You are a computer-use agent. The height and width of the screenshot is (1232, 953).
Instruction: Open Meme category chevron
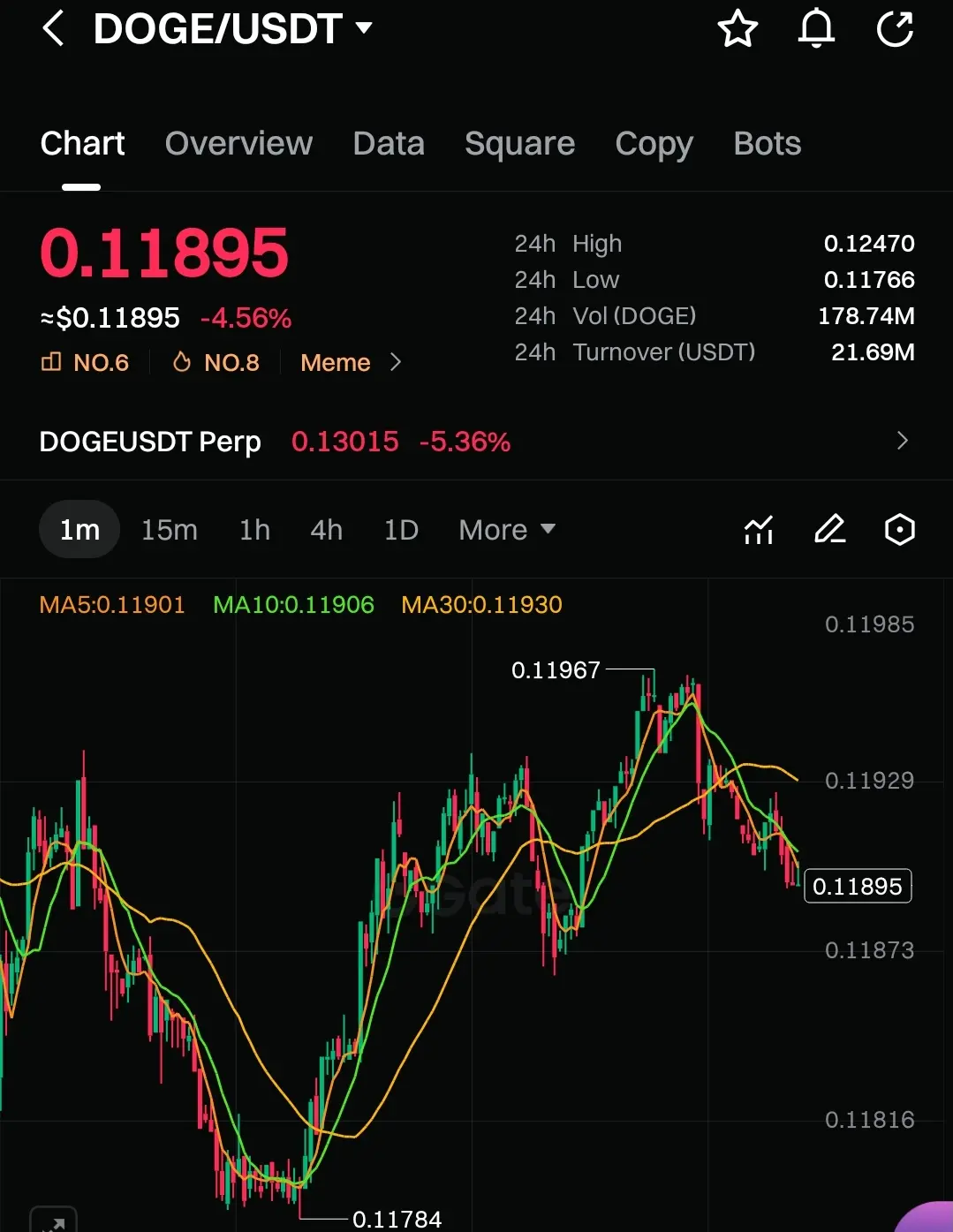(396, 363)
